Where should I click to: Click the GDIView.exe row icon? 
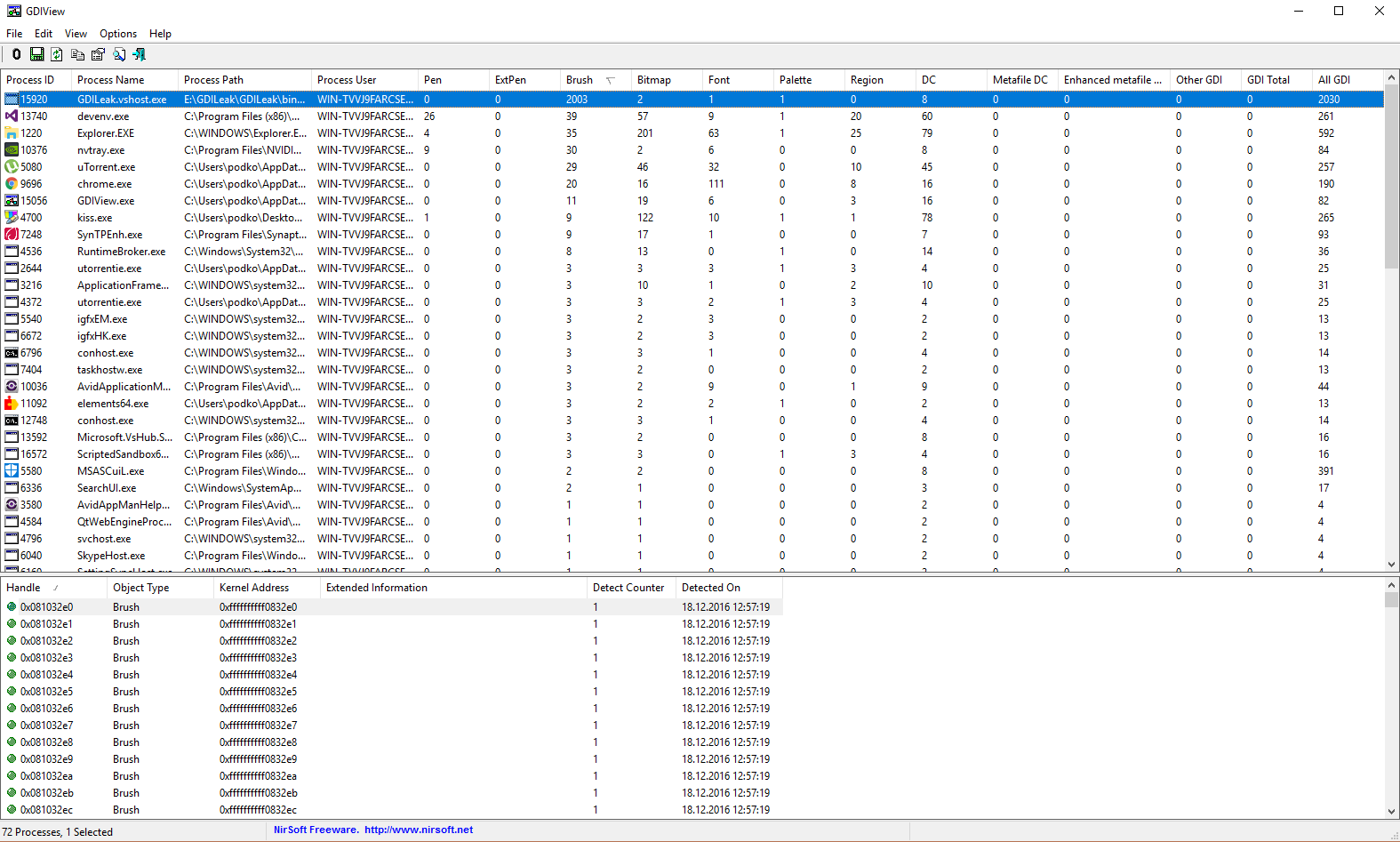coord(12,201)
